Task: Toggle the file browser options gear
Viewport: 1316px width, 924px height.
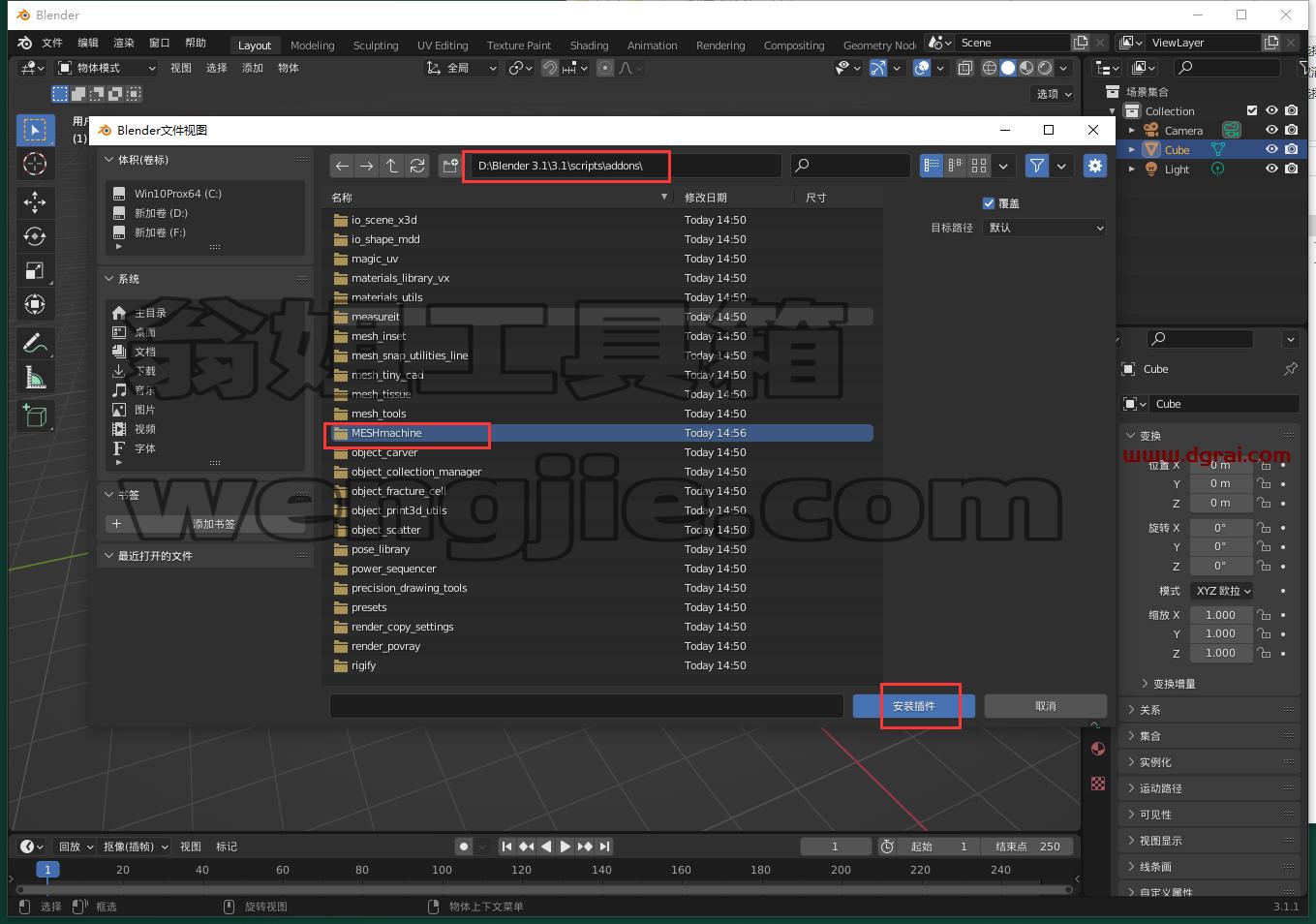Action: pyautogui.click(x=1095, y=166)
